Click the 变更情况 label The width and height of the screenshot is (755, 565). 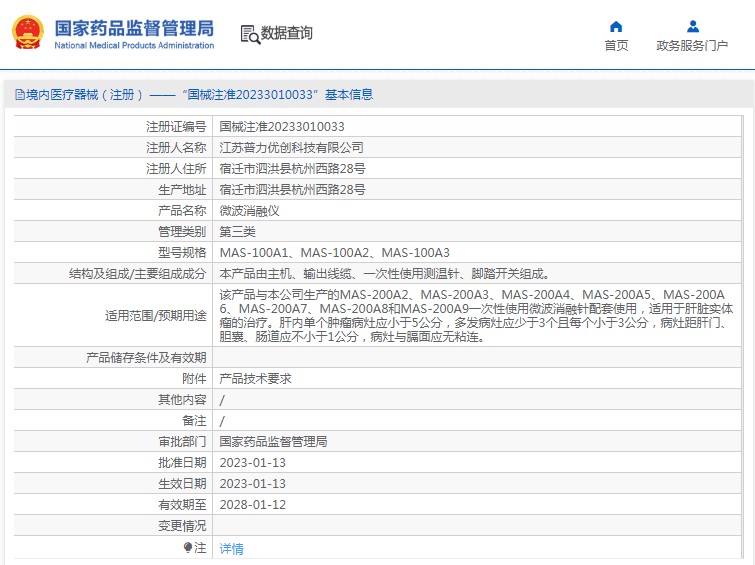click(x=182, y=526)
